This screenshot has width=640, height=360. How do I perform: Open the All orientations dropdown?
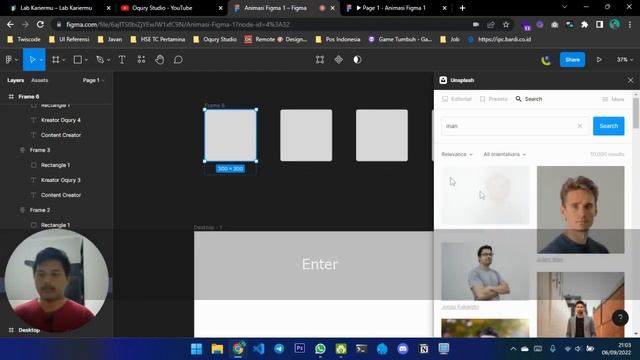pos(504,154)
